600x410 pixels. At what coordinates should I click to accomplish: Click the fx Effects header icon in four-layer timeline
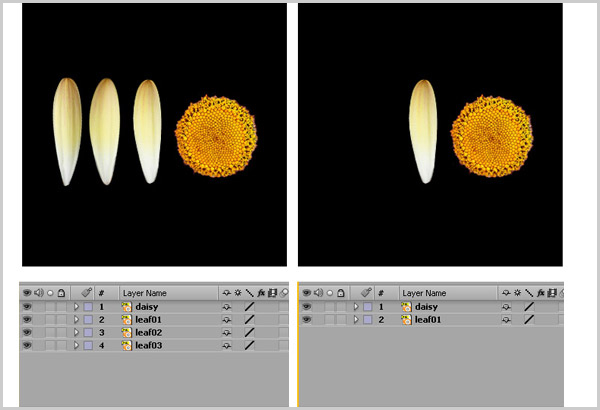[261, 293]
